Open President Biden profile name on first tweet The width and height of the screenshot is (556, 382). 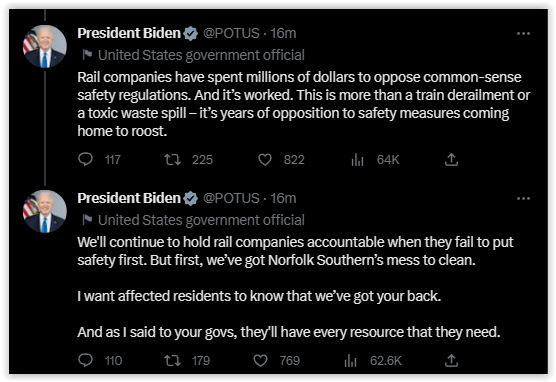click(x=129, y=33)
